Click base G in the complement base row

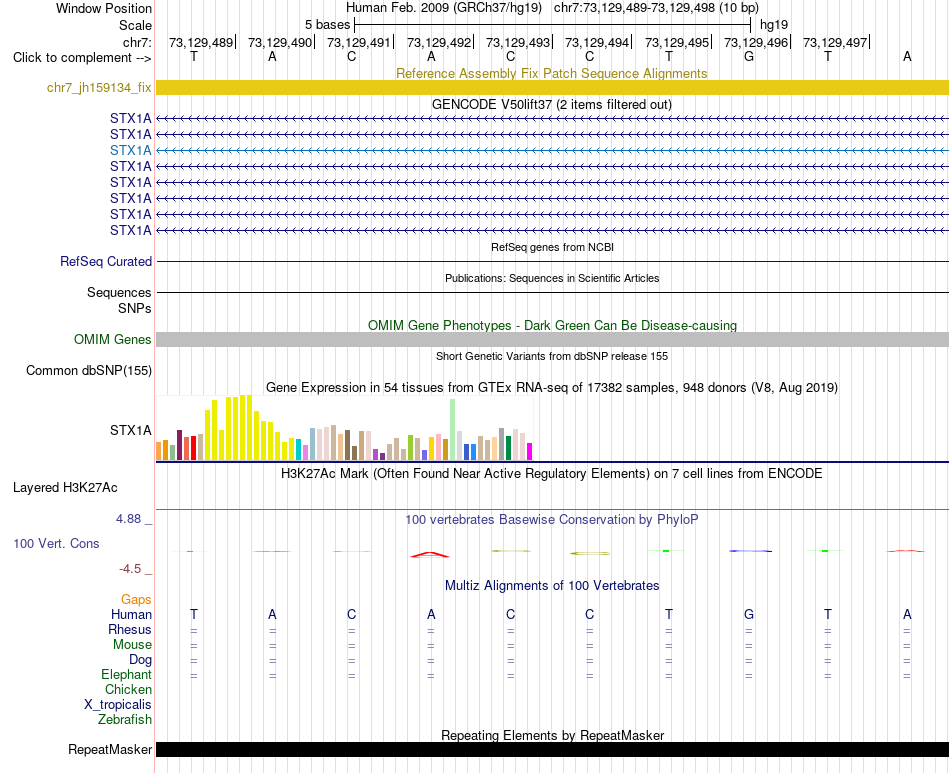(749, 56)
